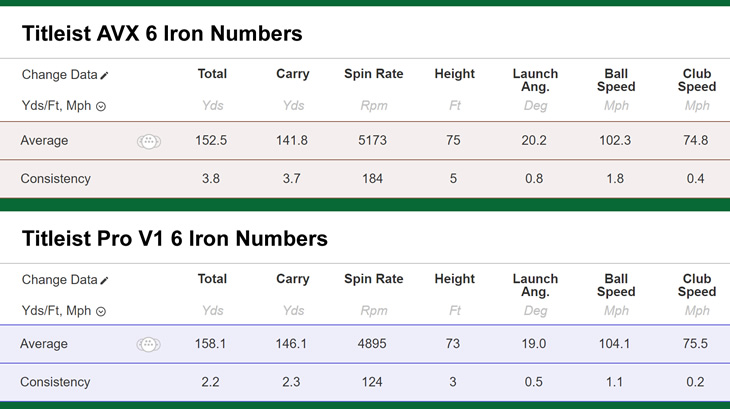Select Total column header in AVX table
730x409 pixels.
point(212,74)
